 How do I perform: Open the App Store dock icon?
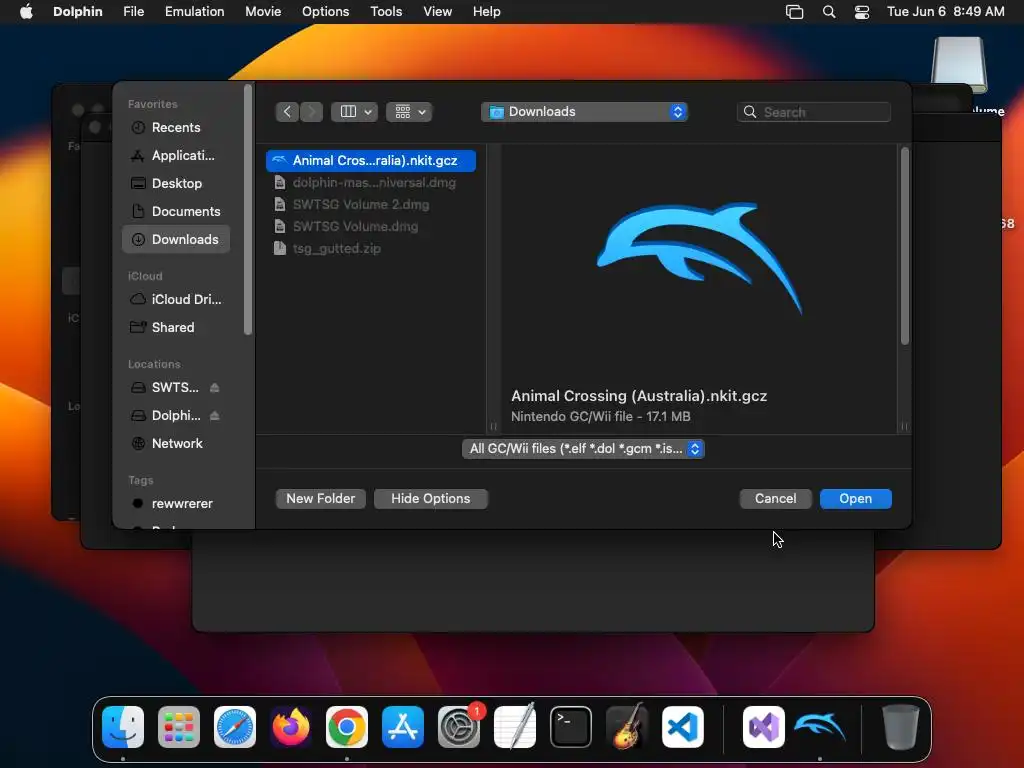pos(403,727)
